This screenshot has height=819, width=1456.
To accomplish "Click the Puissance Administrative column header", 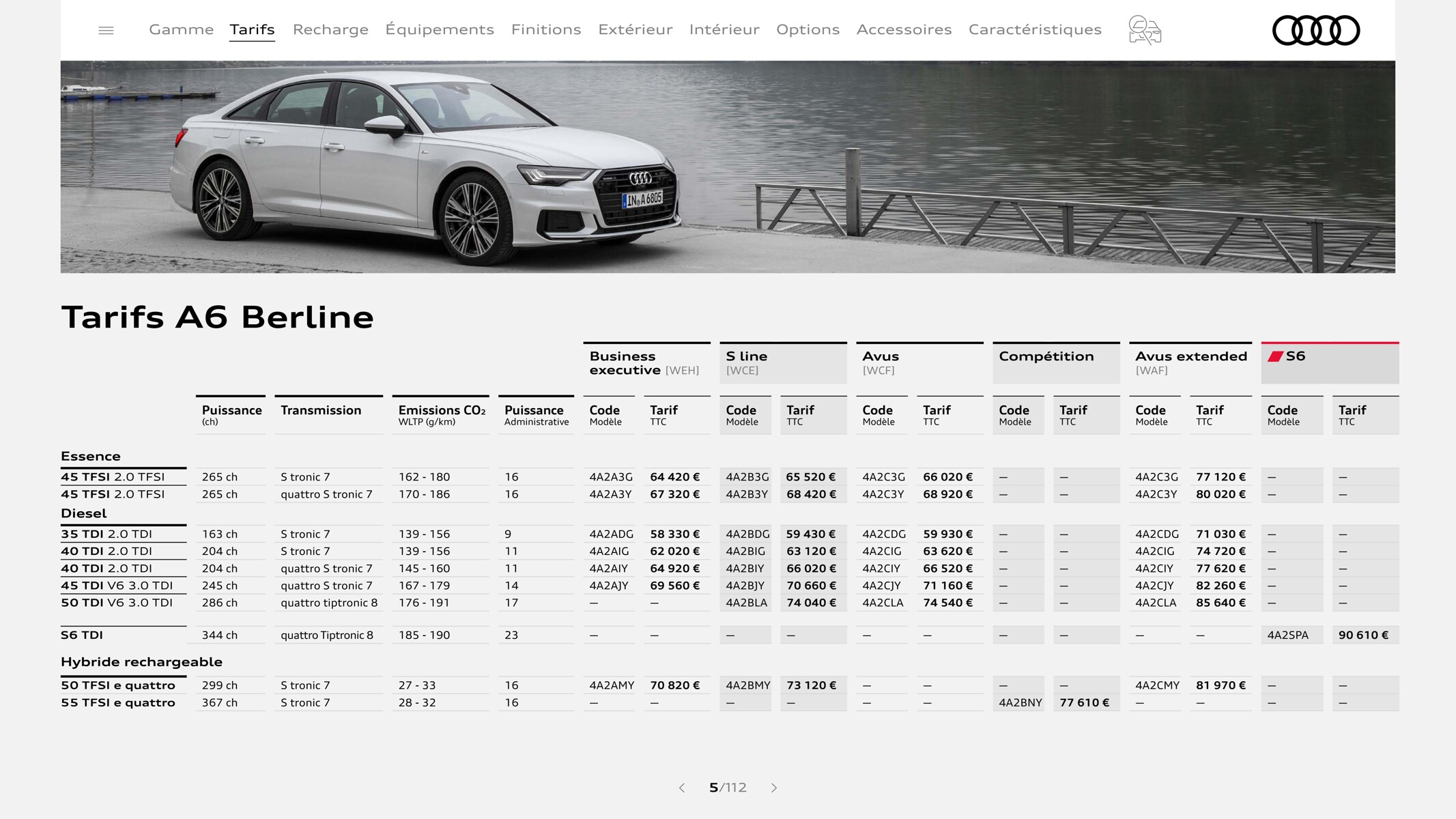I will tap(537, 415).
